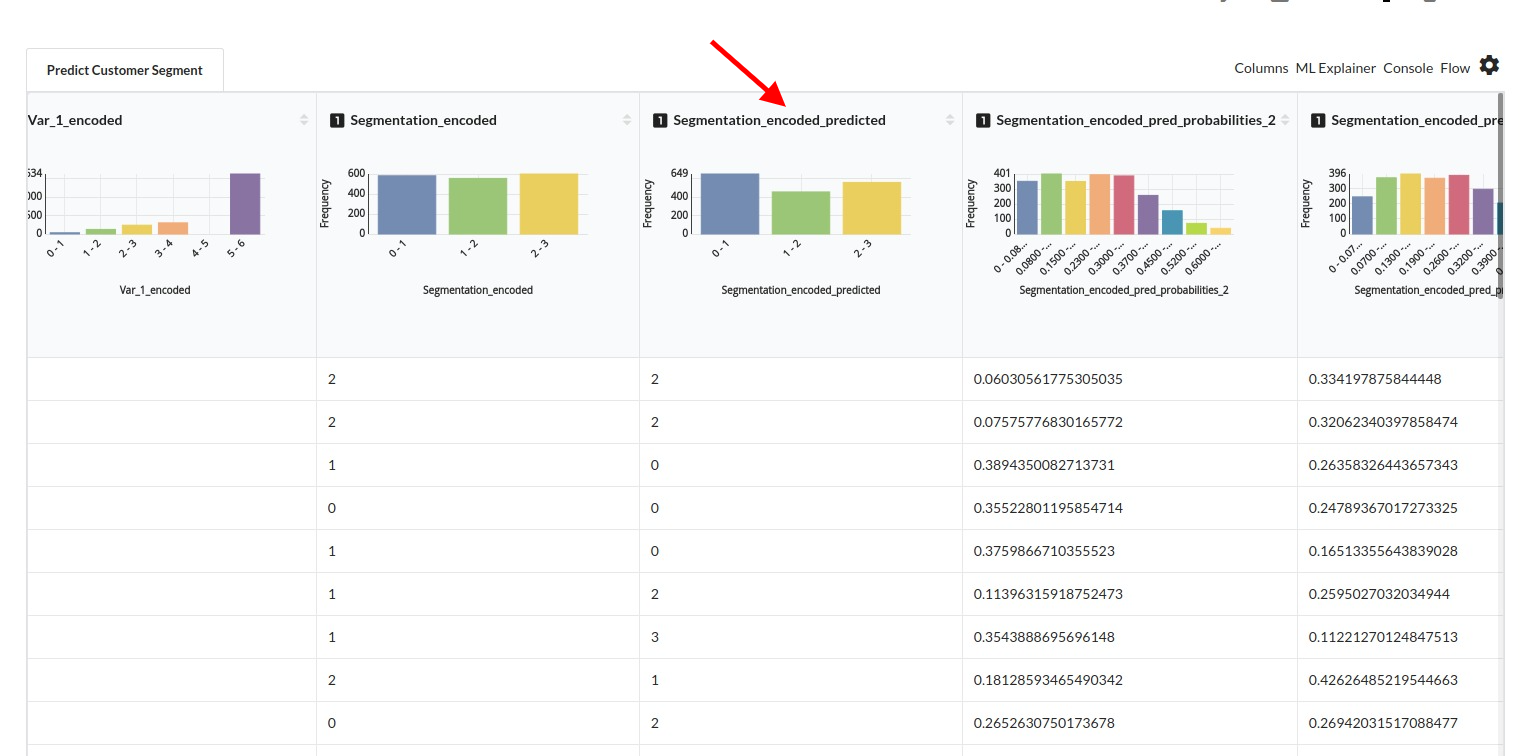Select cell value 0.3759866710355523
This screenshot has width=1529, height=756.
coord(1044,551)
